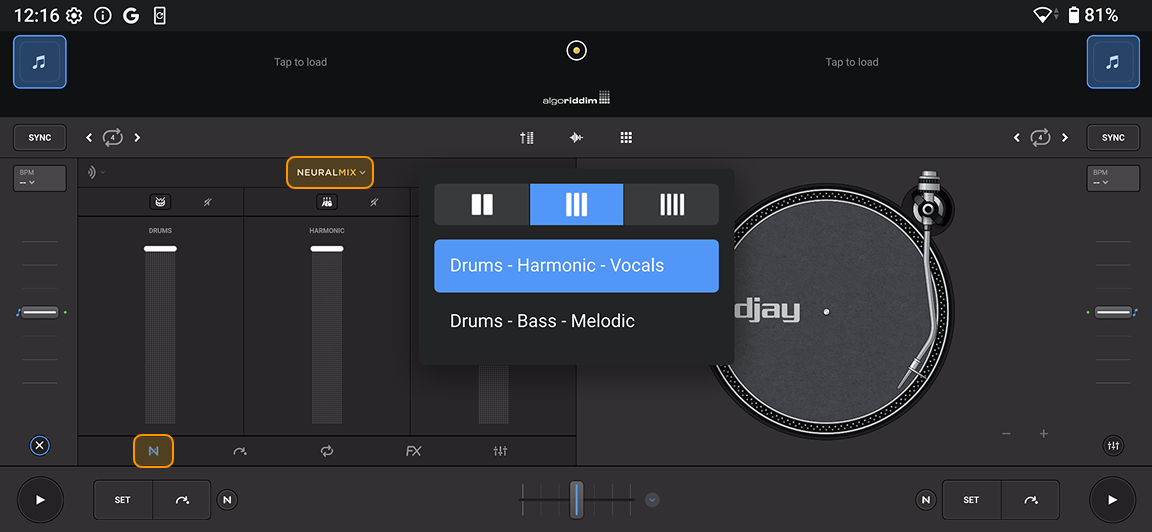Switch to the EQ sliders tab
1152x532 pixels.
[500, 451]
